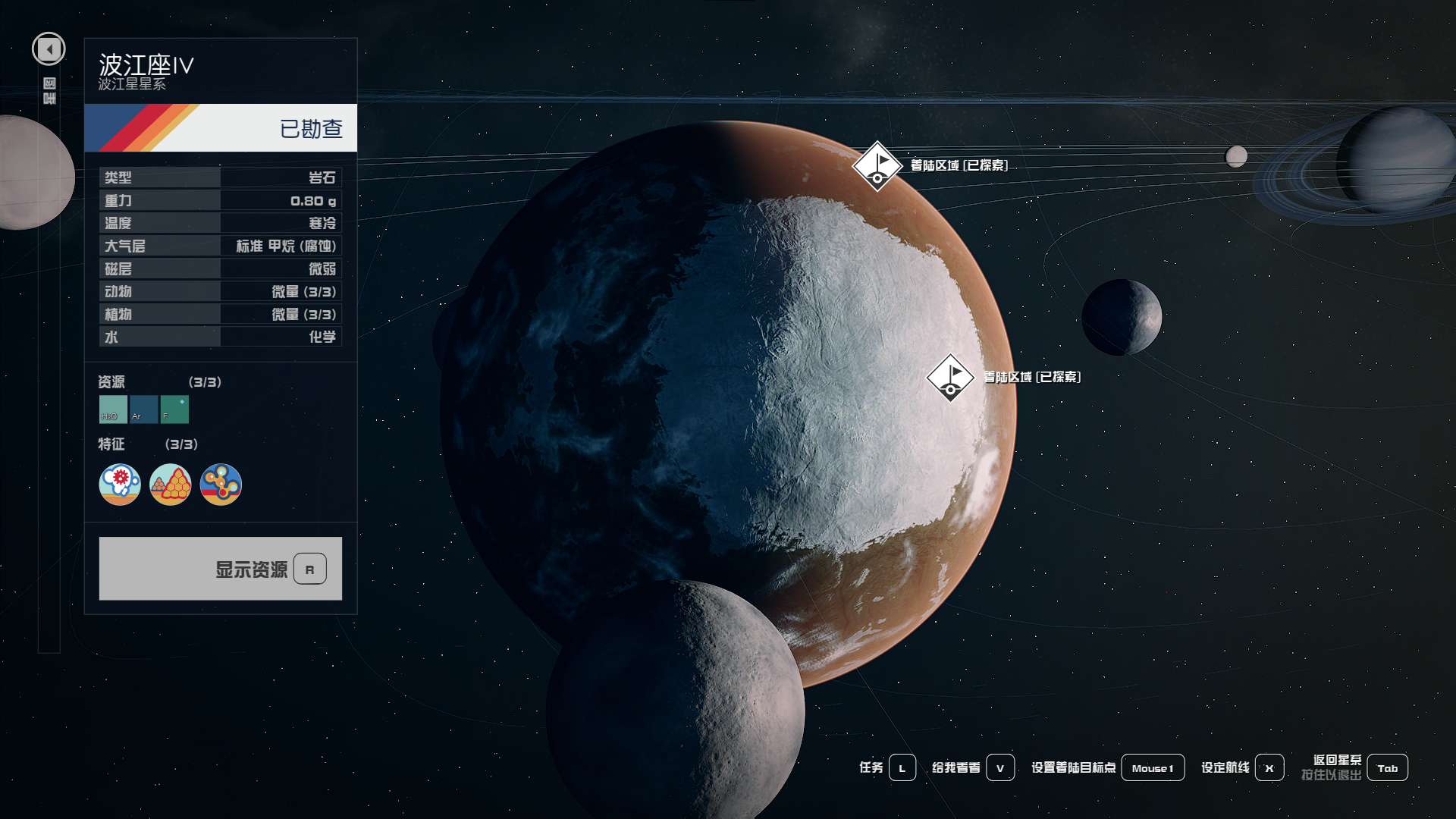Click the 磁层 微弱 magnetosphere row
The height and width of the screenshot is (819, 1456).
[x=221, y=268]
